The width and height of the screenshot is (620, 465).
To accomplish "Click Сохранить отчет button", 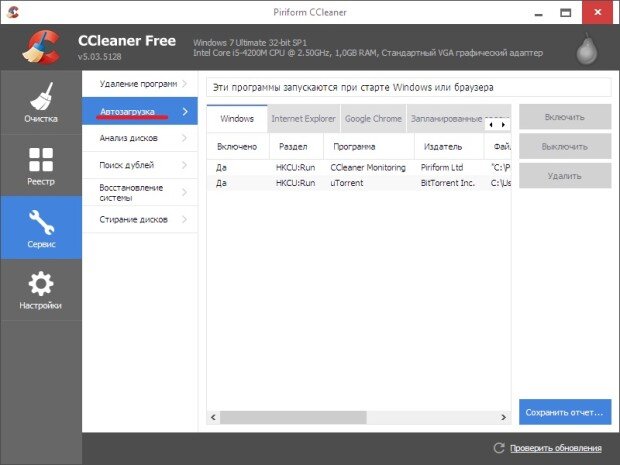I will click(565, 412).
